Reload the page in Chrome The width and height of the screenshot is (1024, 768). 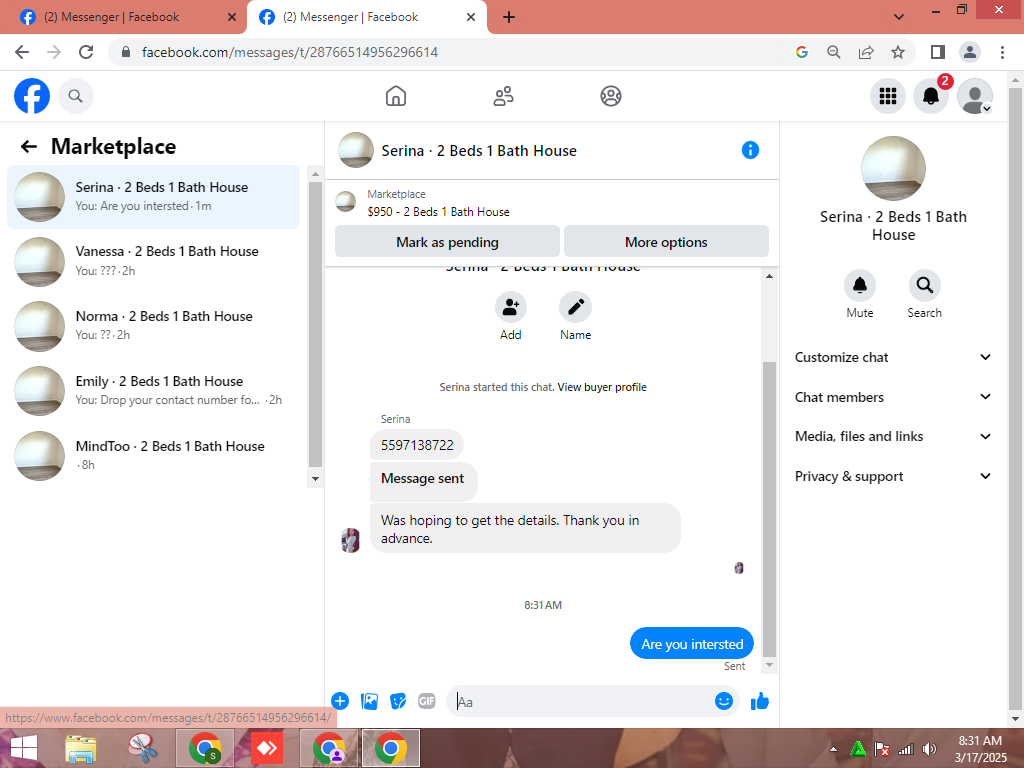coord(86,52)
